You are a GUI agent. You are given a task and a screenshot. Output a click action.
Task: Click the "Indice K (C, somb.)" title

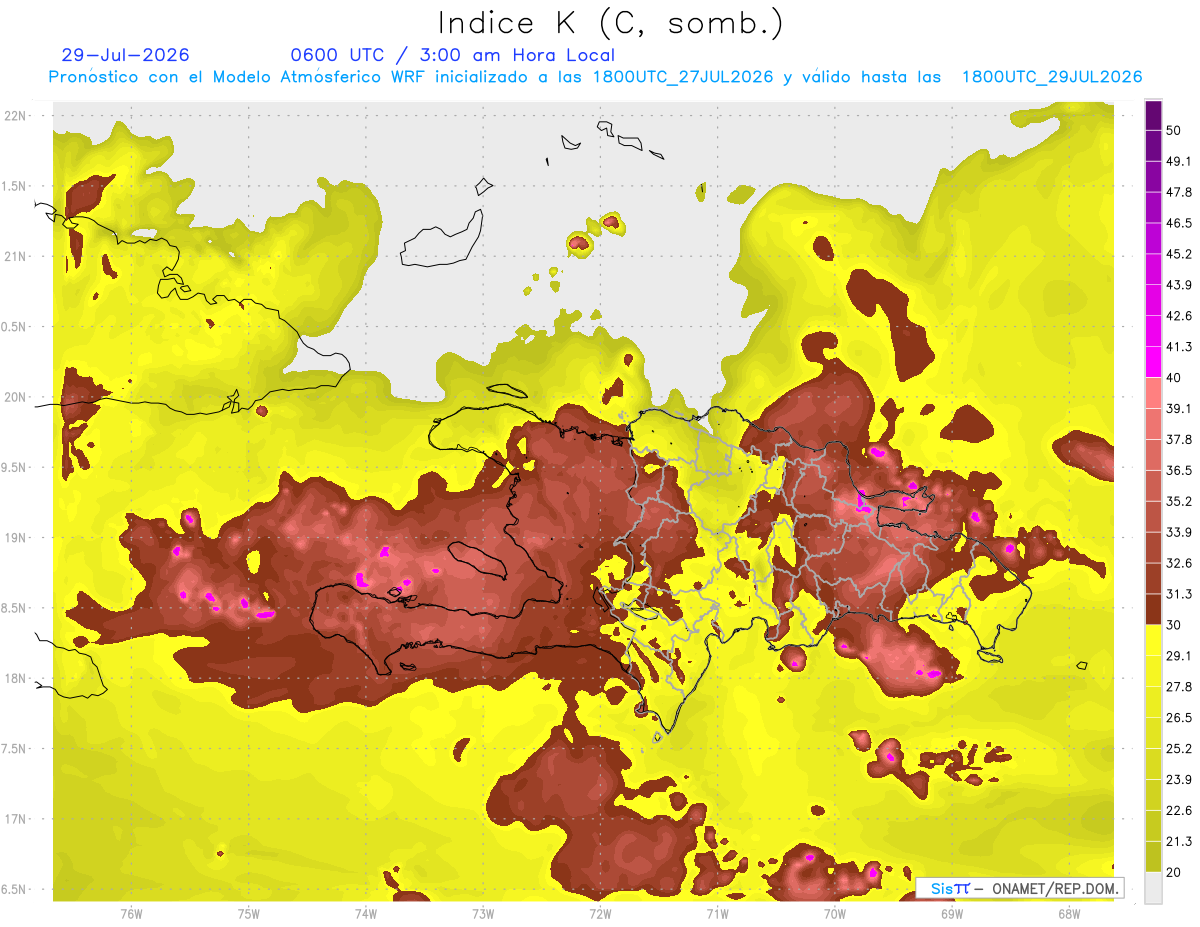coord(610,24)
